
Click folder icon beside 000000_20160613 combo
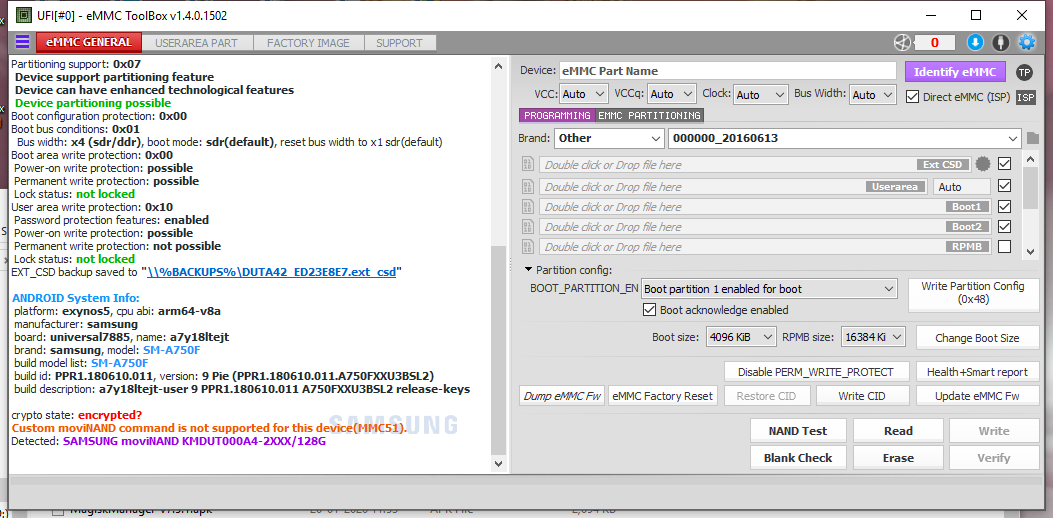tap(1033, 138)
